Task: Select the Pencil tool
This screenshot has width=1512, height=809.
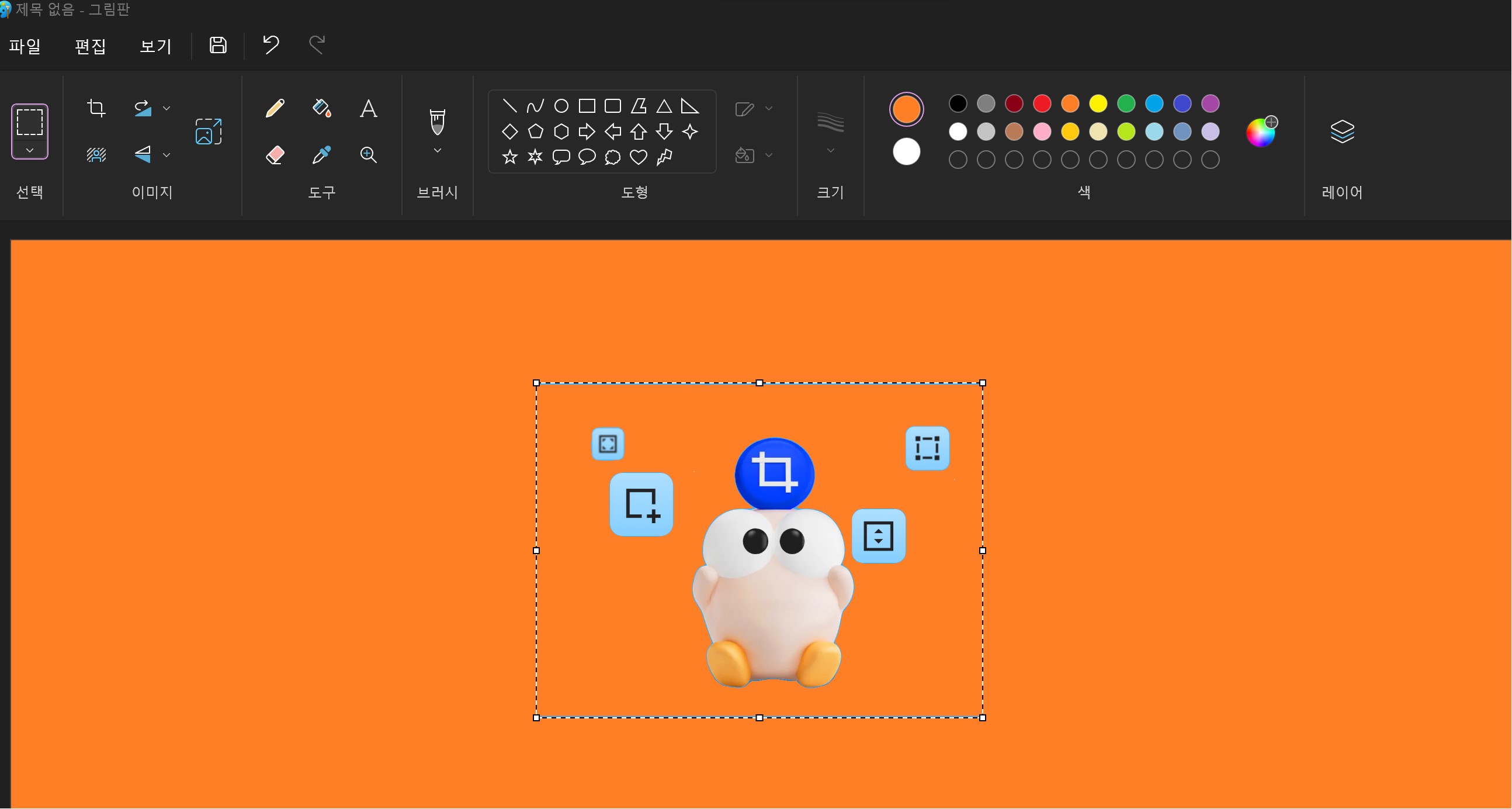Action: pos(275,108)
